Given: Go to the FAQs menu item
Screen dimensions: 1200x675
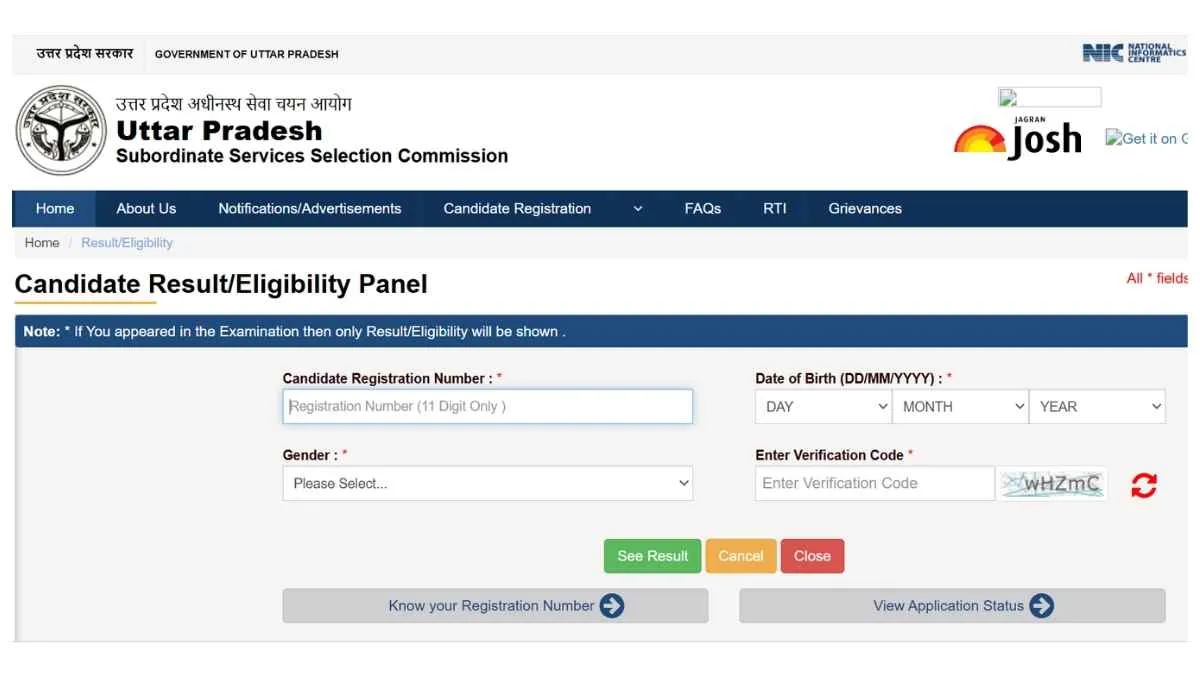Looking at the screenshot, I should (x=703, y=209).
